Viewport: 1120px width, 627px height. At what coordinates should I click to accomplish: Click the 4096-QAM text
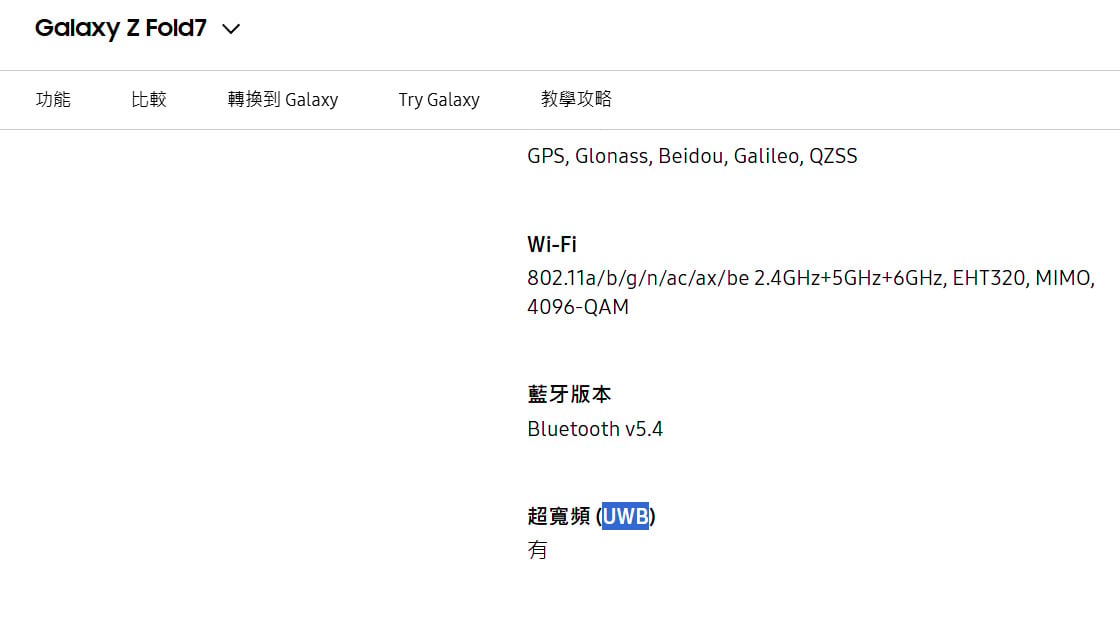coord(578,307)
